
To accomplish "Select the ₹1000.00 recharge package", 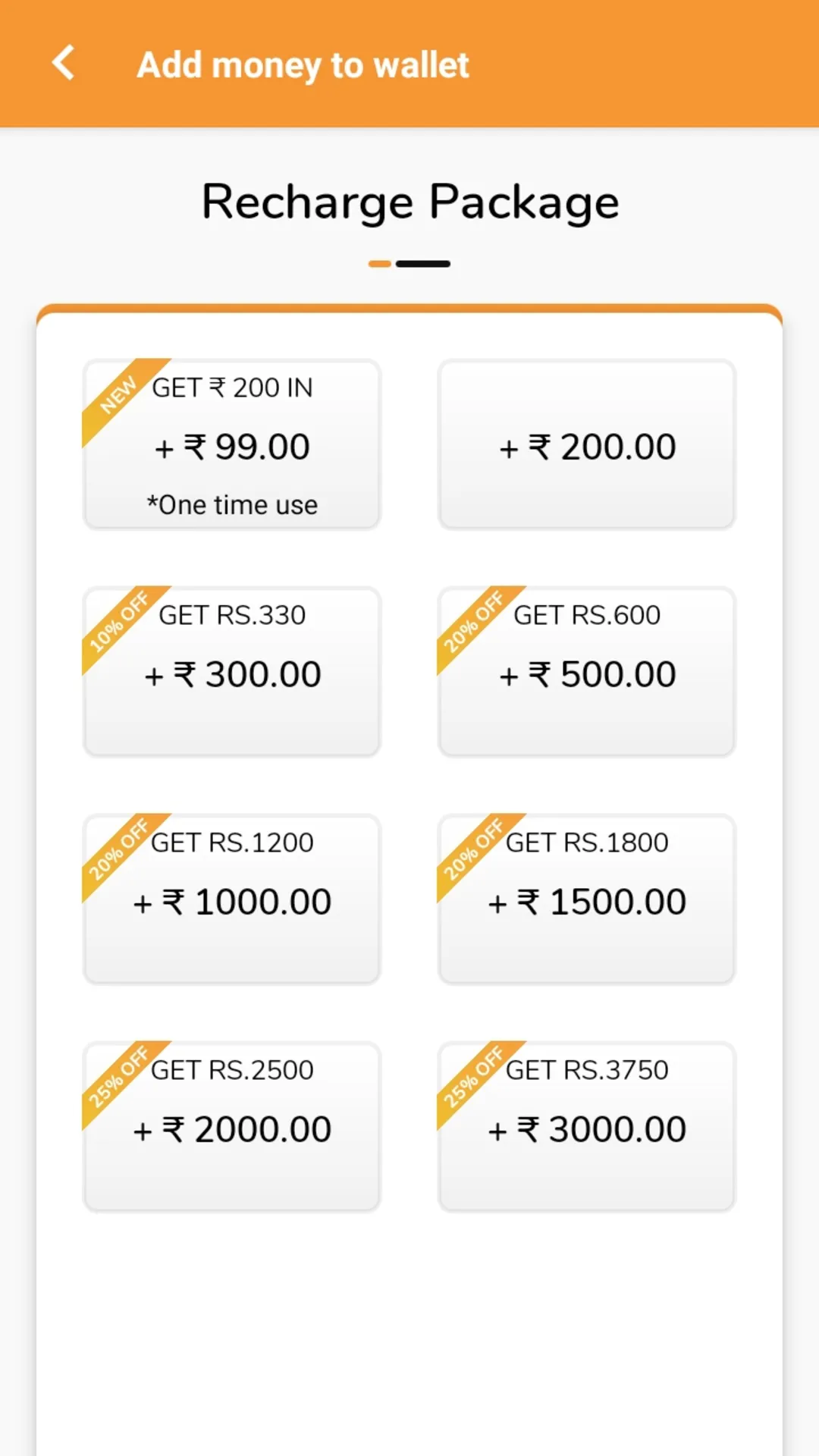I will point(232,899).
